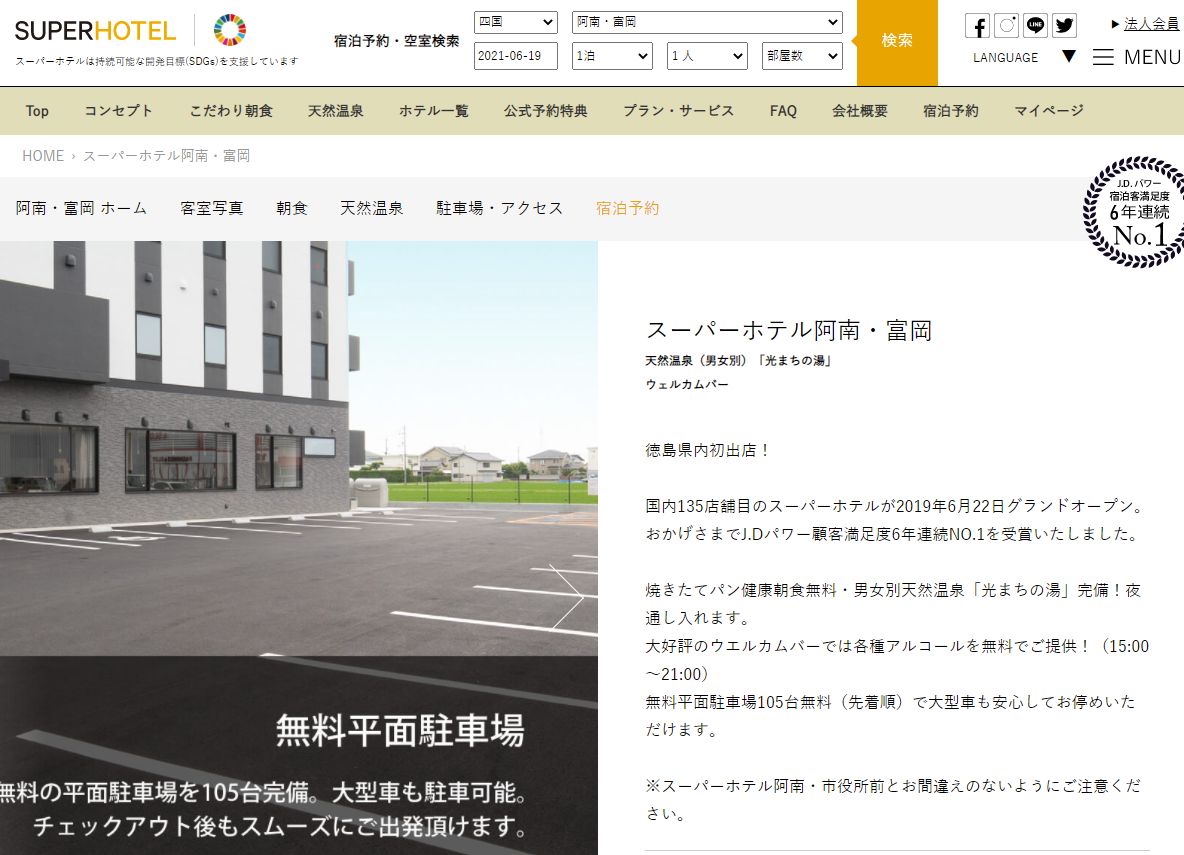The image size is (1184, 855).
Task: Click the check-in date field 2021-06-19
Action: pyautogui.click(x=516, y=56)
